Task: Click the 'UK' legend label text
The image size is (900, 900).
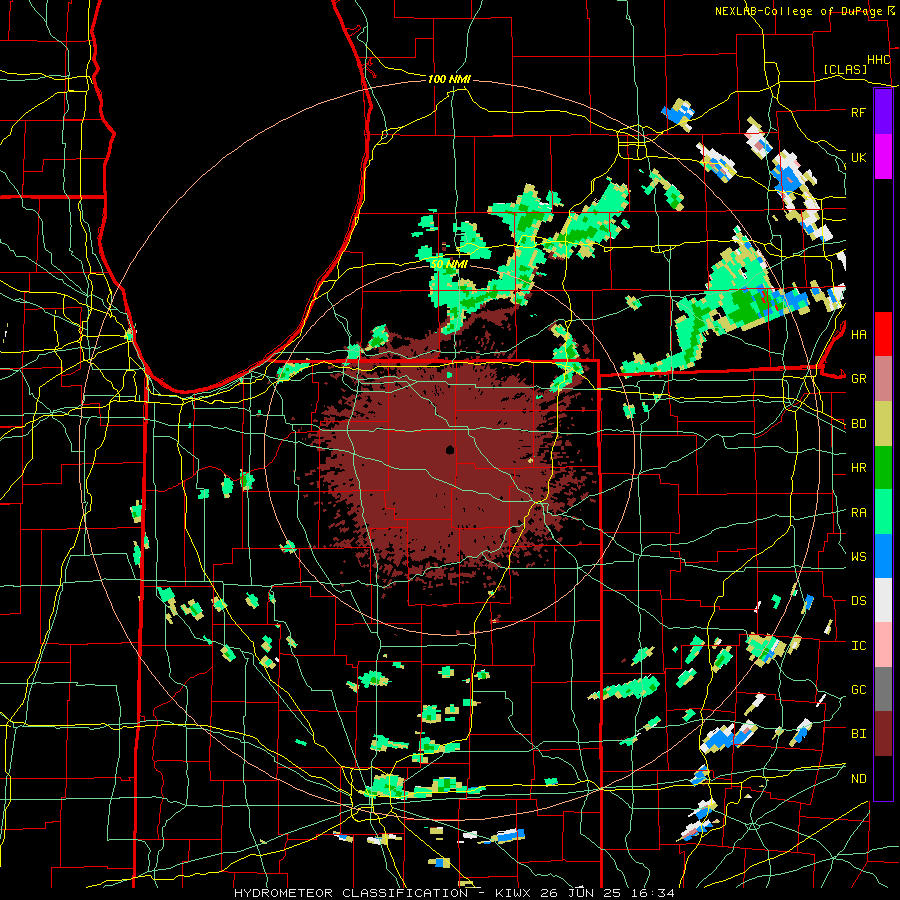Action: [858, 157]
